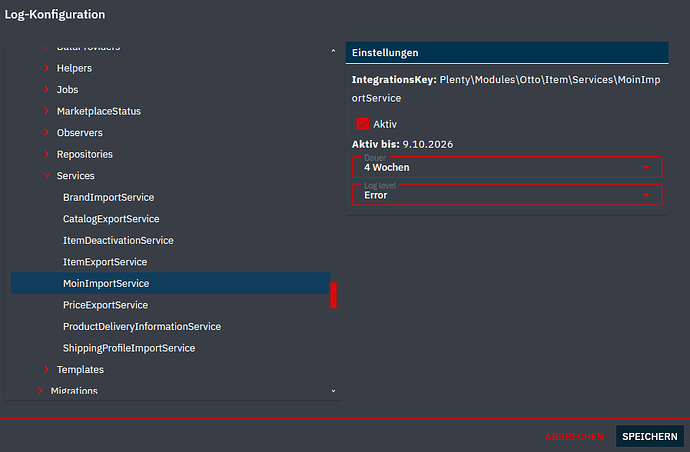
Task: Select the highlighted MoinImportService entry
Action: point(170,283)
